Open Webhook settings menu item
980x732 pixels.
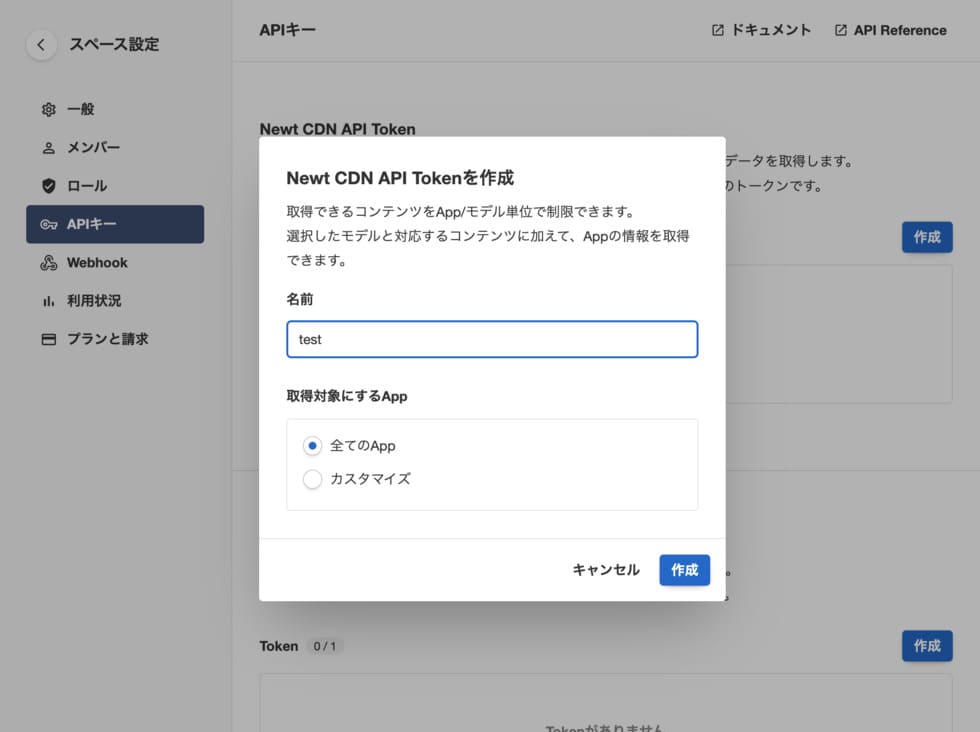click(x=115, y=263)
